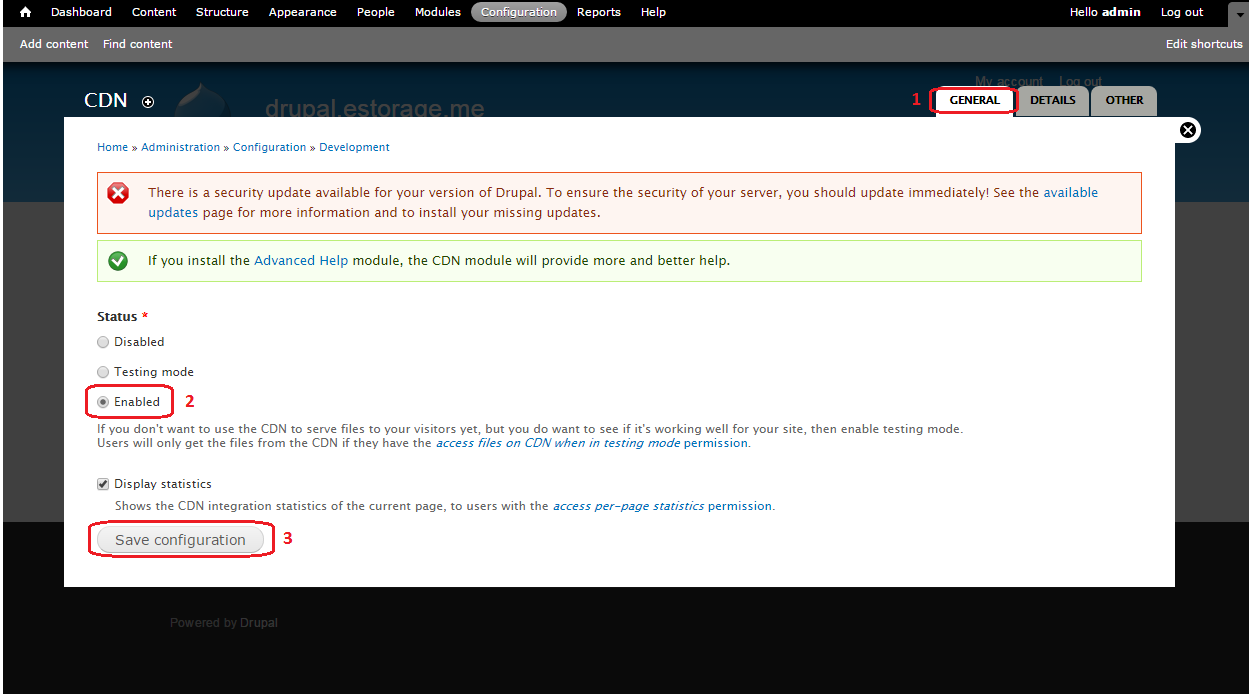Open the Configuration admin menu
The image size is (1249, 694).
click(x=519, y=12)
